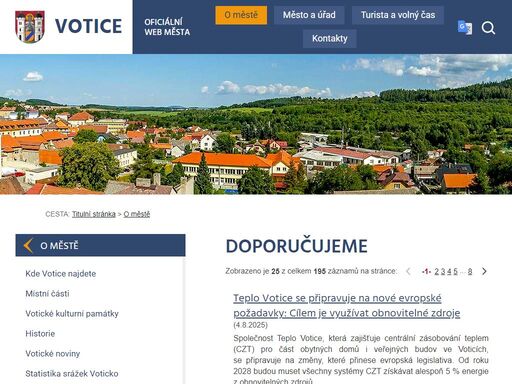Open Votické kulturní památky sidebar link
This screenshot has height=384, width=512.
pos(72,314)
